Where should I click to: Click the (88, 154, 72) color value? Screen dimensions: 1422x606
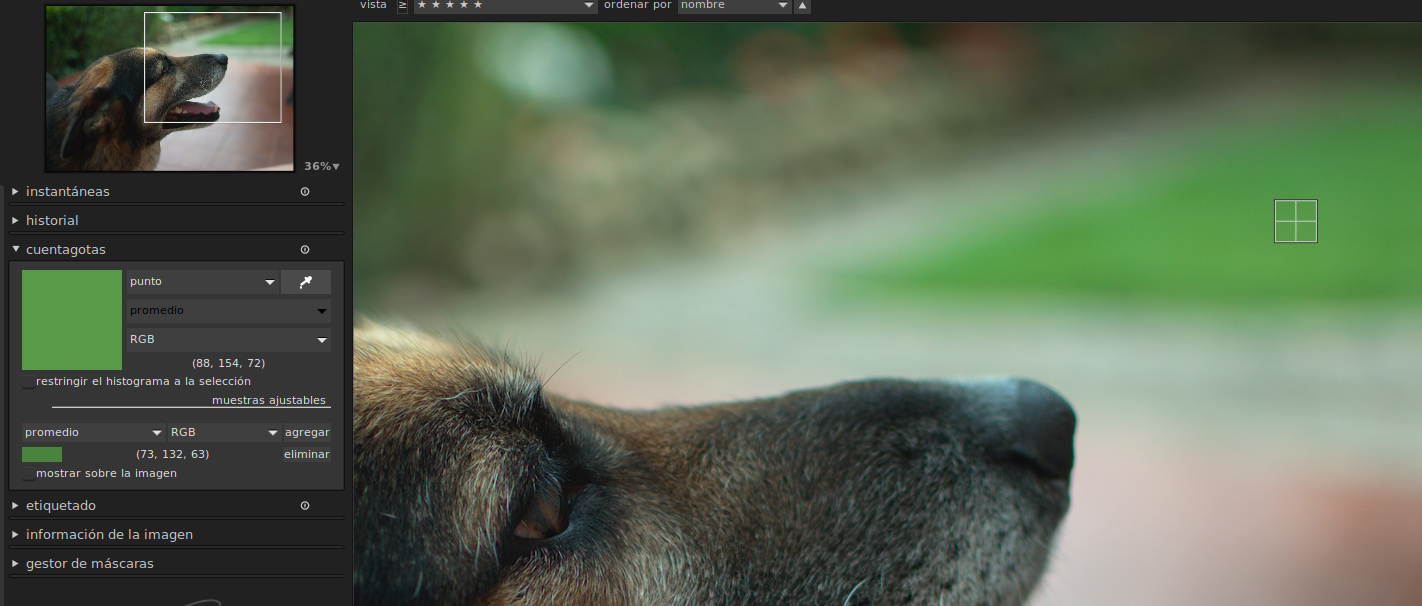tap(228, 363)
